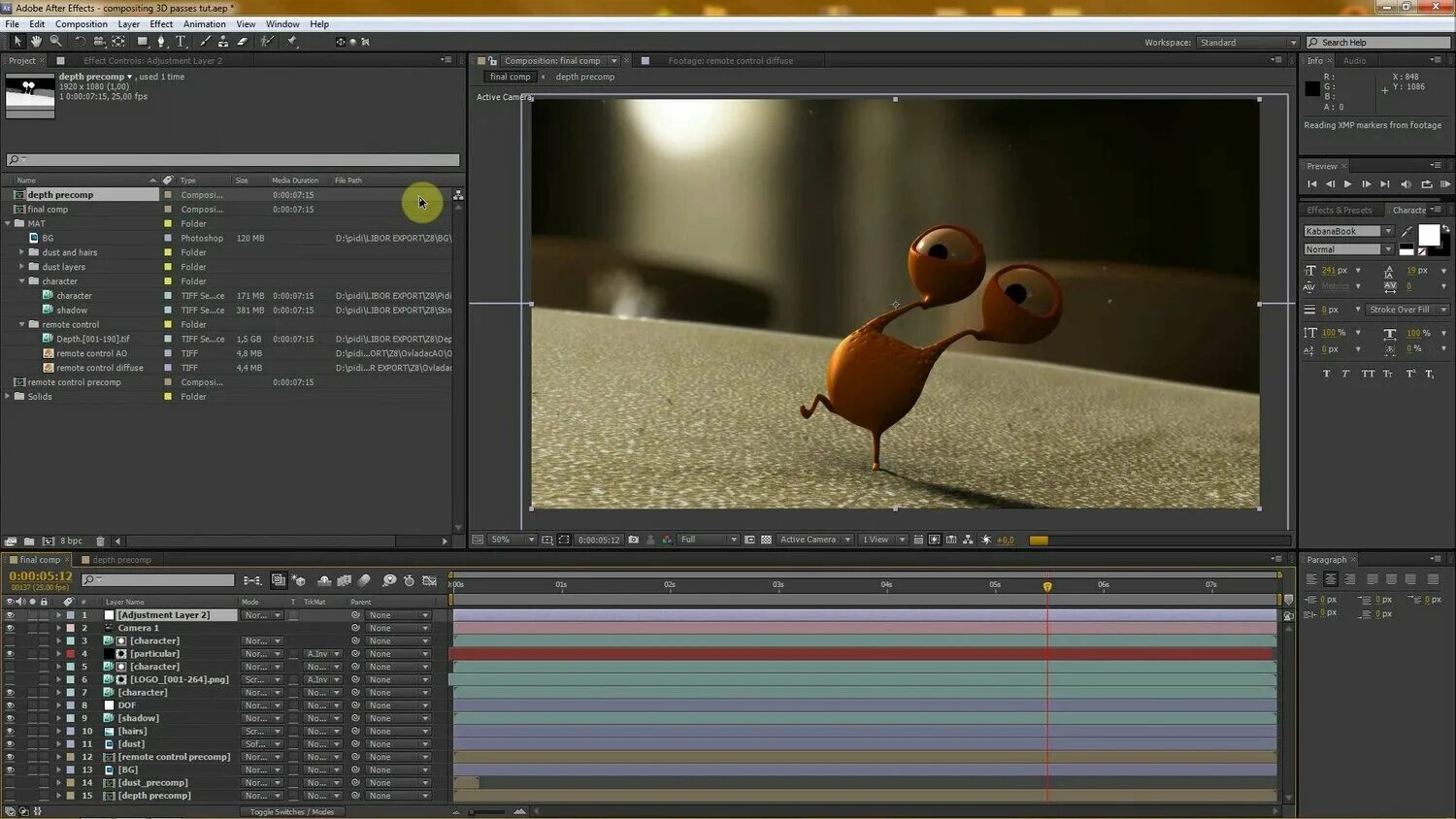The width and height of the screenshot is (1456, 819).
Task: Select the Unified Camera tool
Action: click(99, 42)
